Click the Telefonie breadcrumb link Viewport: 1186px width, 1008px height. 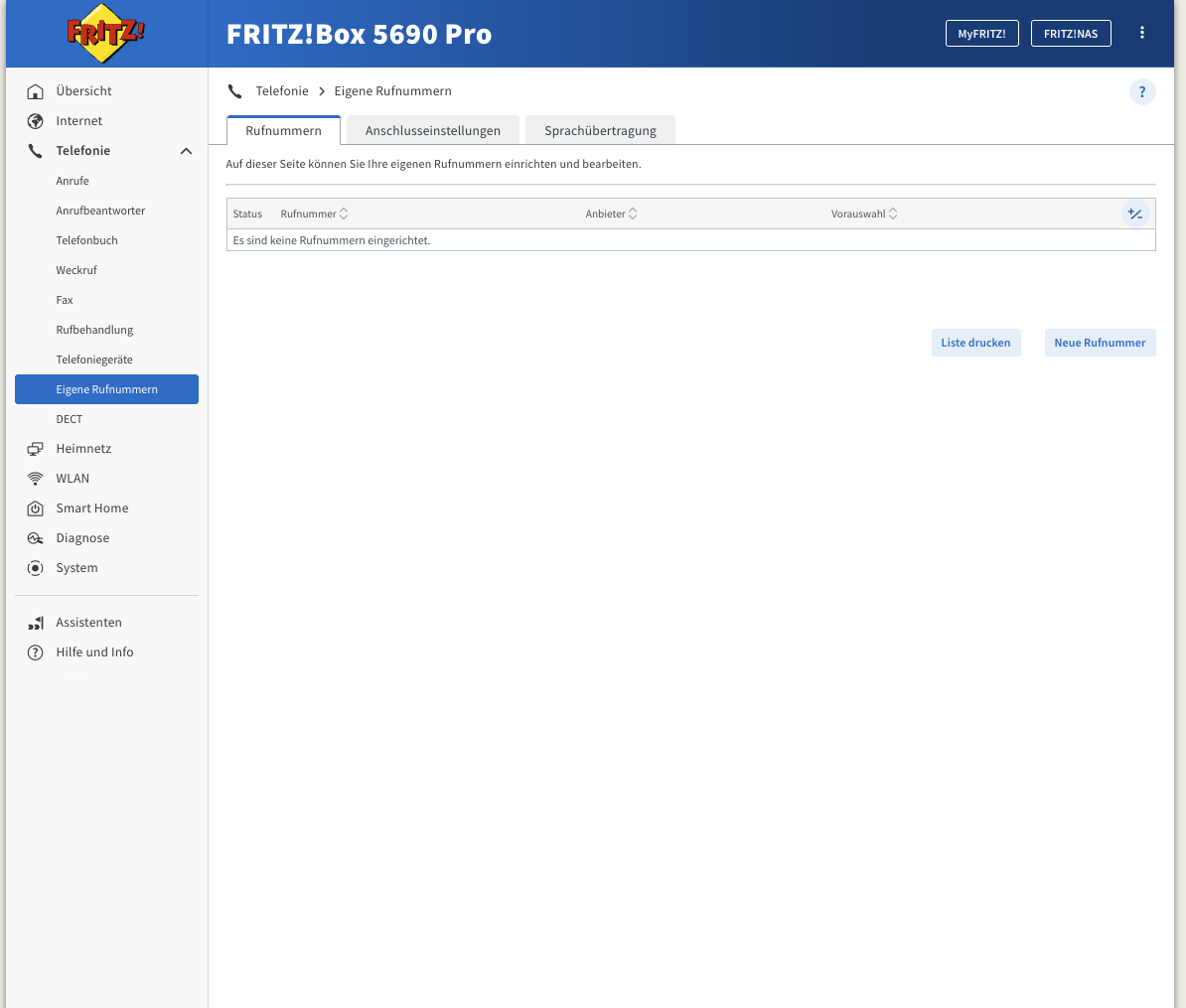pos(282,90)
